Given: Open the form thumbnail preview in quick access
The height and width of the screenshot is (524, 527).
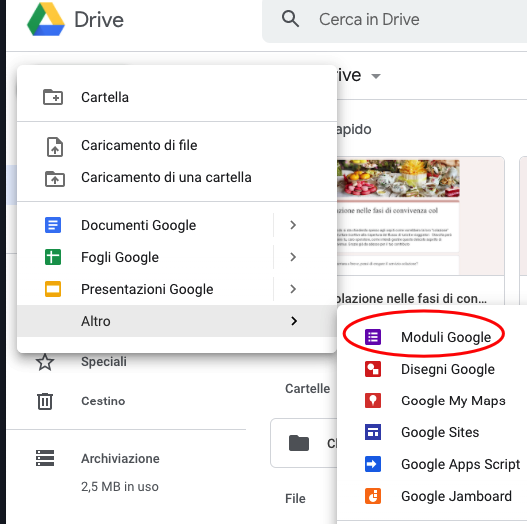Looking at the screenshot, I should pyautogui.click(x=420, y=217).
